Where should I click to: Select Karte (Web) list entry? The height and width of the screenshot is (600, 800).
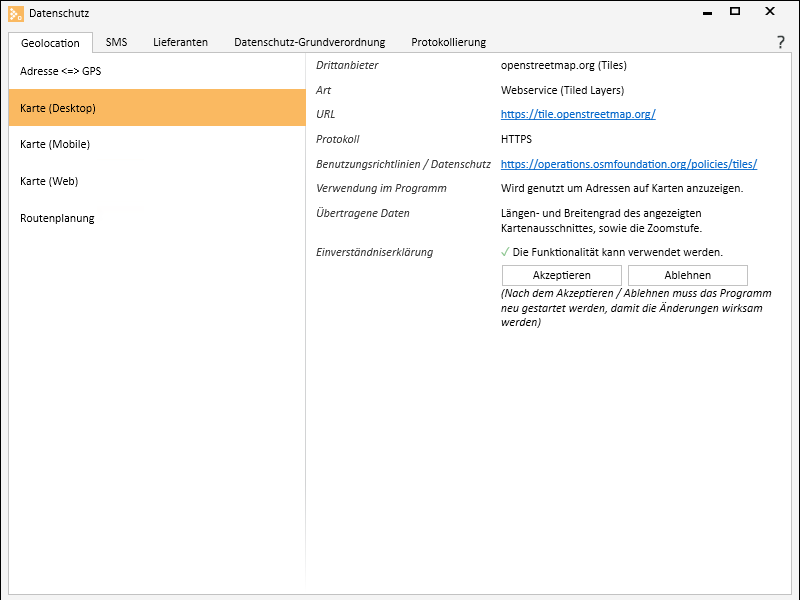pyautogui.click(x=157, y=181)
